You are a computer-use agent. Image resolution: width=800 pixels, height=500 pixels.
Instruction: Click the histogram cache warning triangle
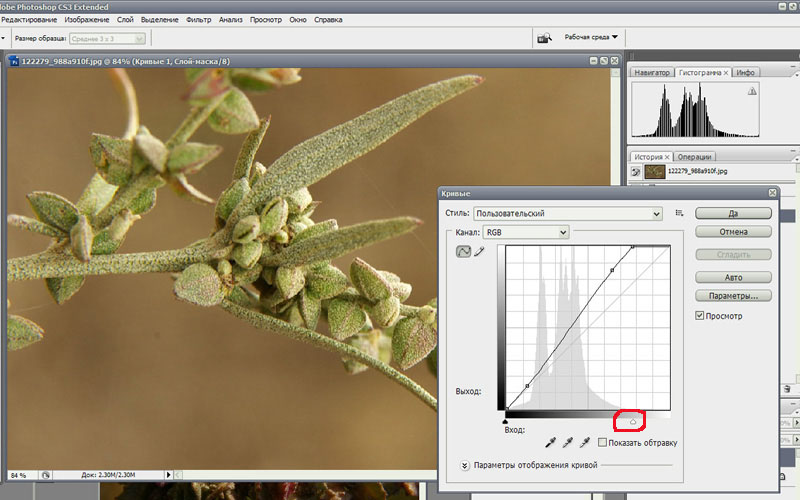point(752,91)
